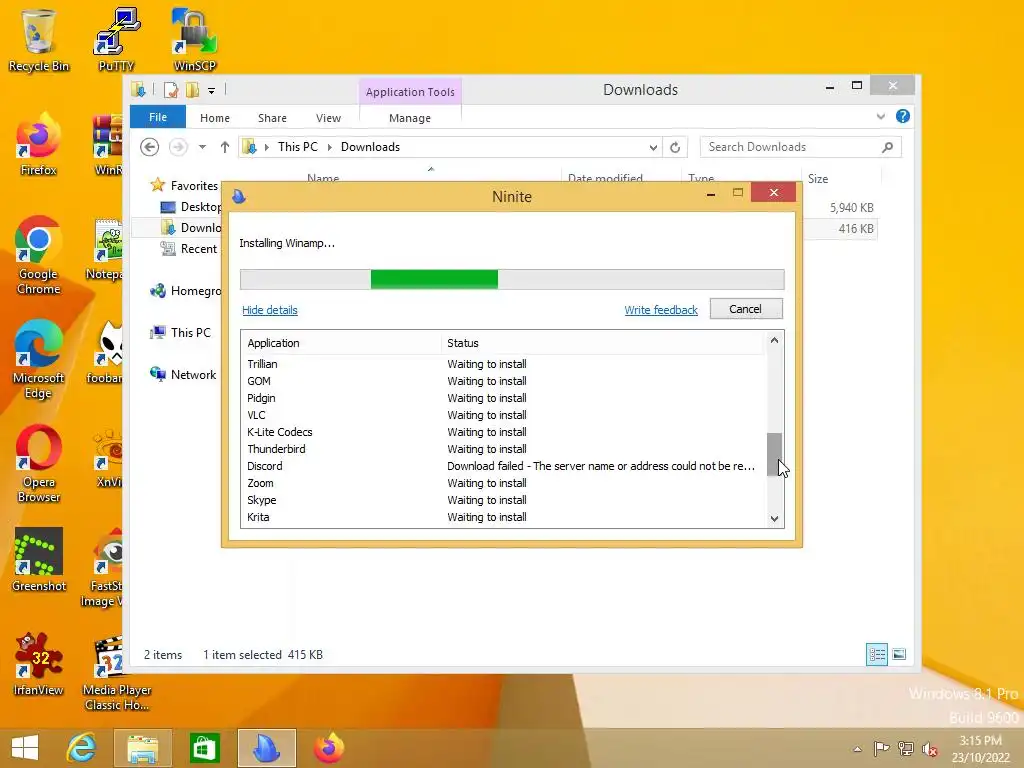Image resolution: width=1024 pixels, height=768 pixels.
Task: Open Opera Browser desktop shortcut
Action: pyautogui.click(x=39, y=464)
